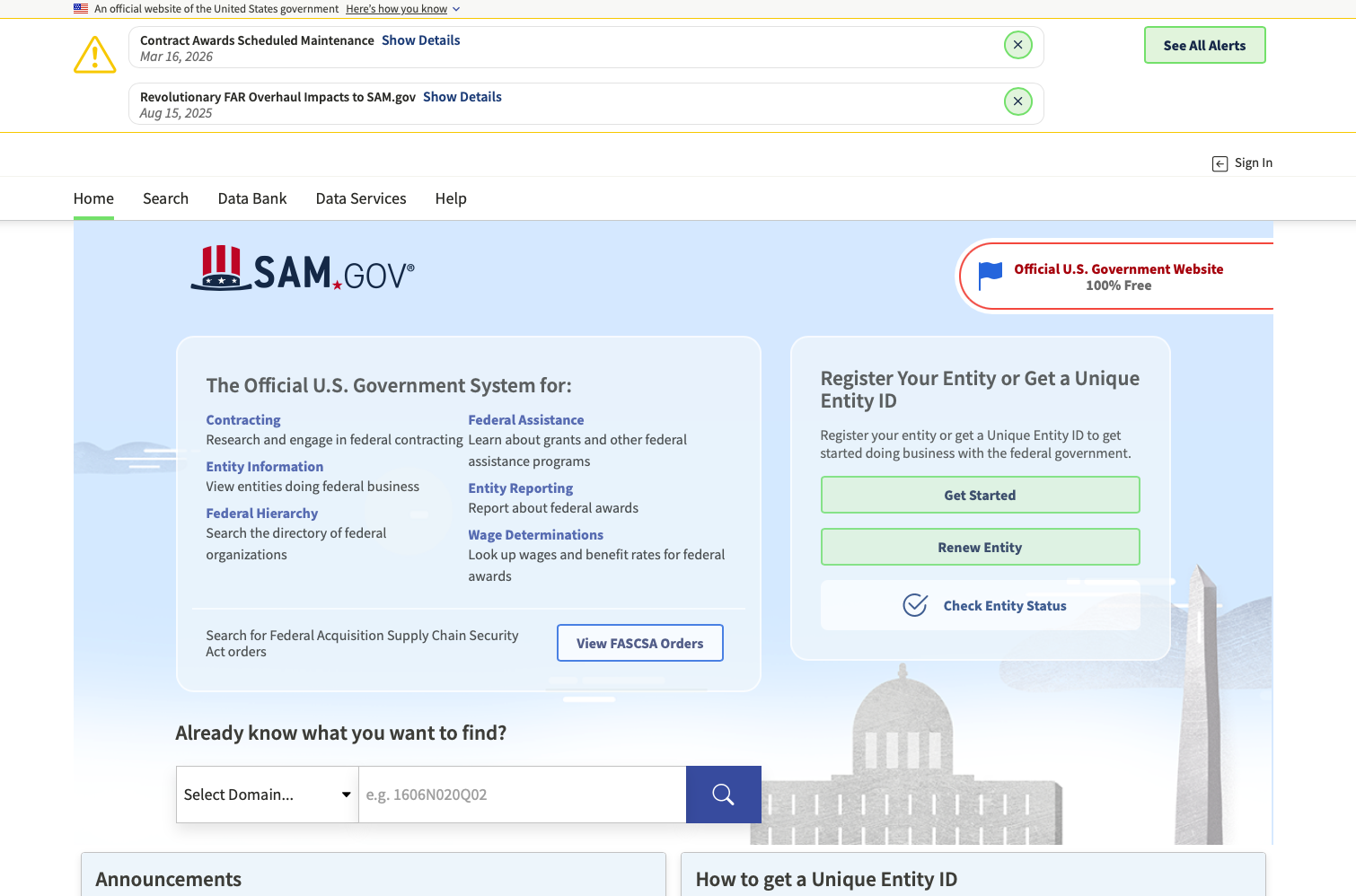Click the Check Entity Status checkmark icon
The width and height of the screenshot is (1356, 896).
point(915,605)
